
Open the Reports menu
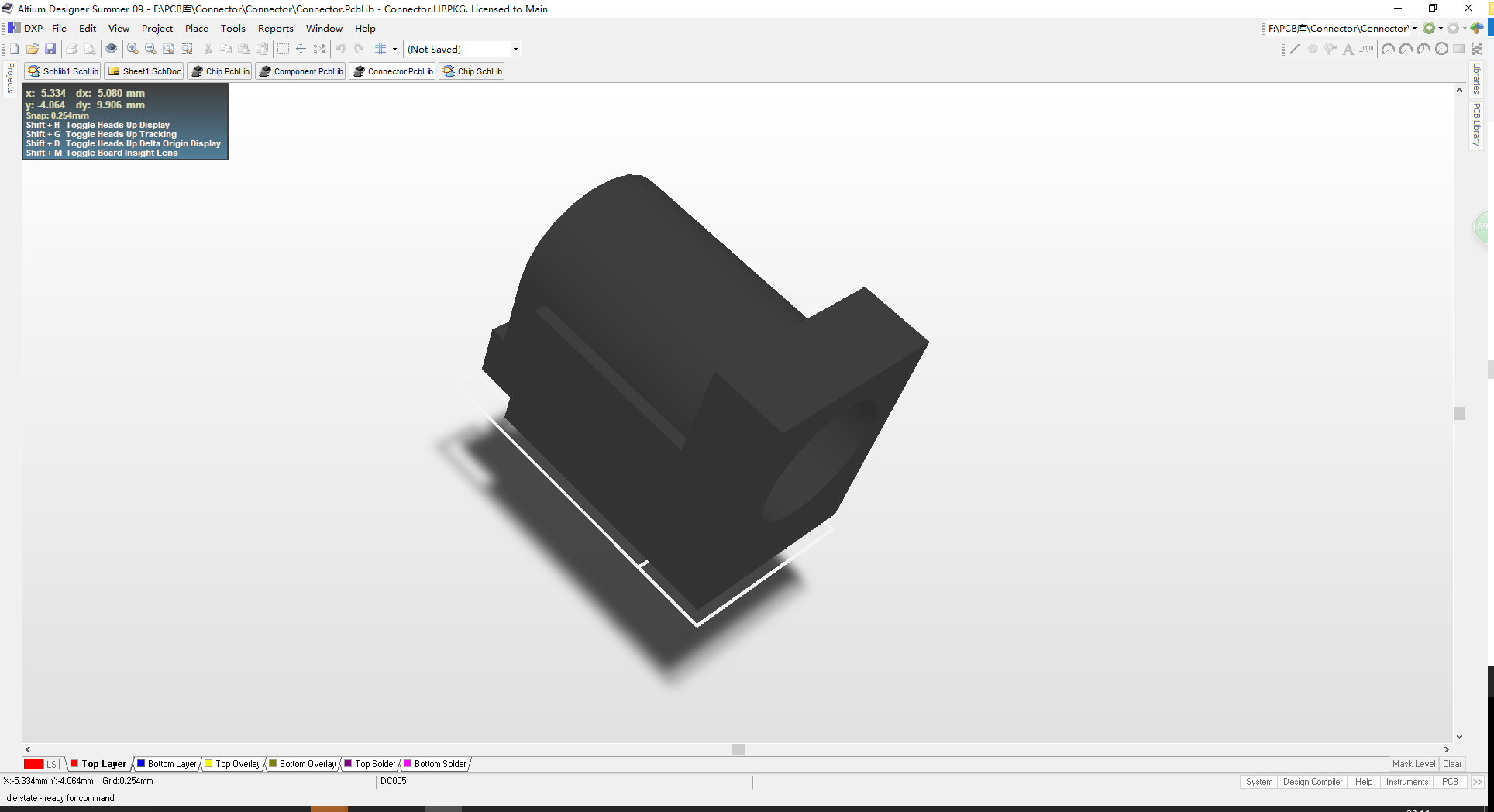276,28
